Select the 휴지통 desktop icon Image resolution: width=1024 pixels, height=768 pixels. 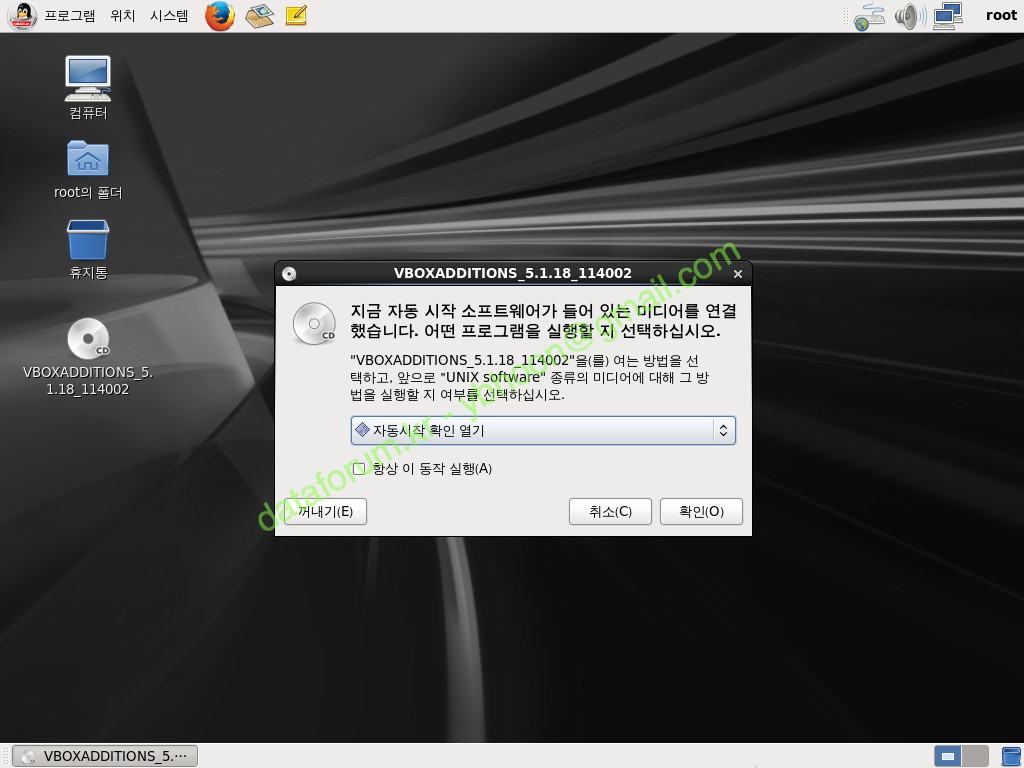(x=88, y=240)
